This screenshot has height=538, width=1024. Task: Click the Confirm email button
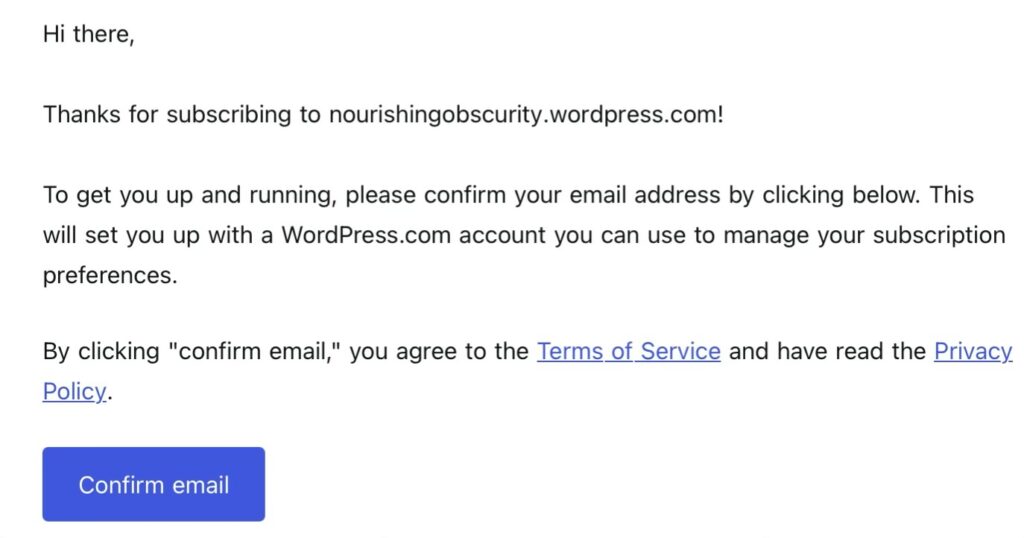153,485
